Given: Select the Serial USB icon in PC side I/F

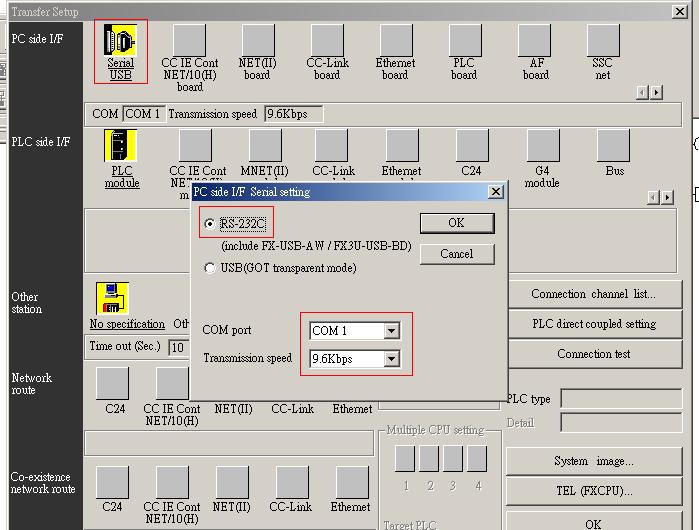Looking at the screenshot, I should tap(120, 42).
